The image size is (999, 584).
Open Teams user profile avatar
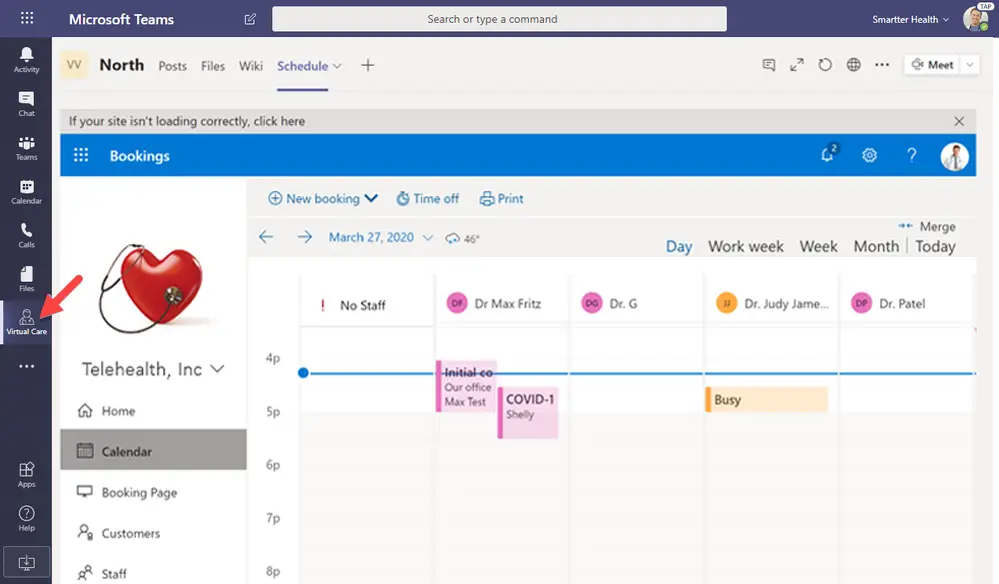click(975, 18)
